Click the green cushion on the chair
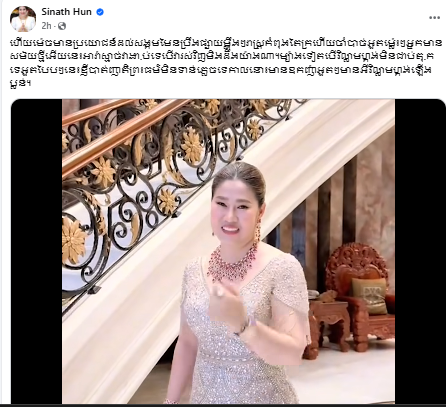The image size is (446, 407). [x=369, y=295]
